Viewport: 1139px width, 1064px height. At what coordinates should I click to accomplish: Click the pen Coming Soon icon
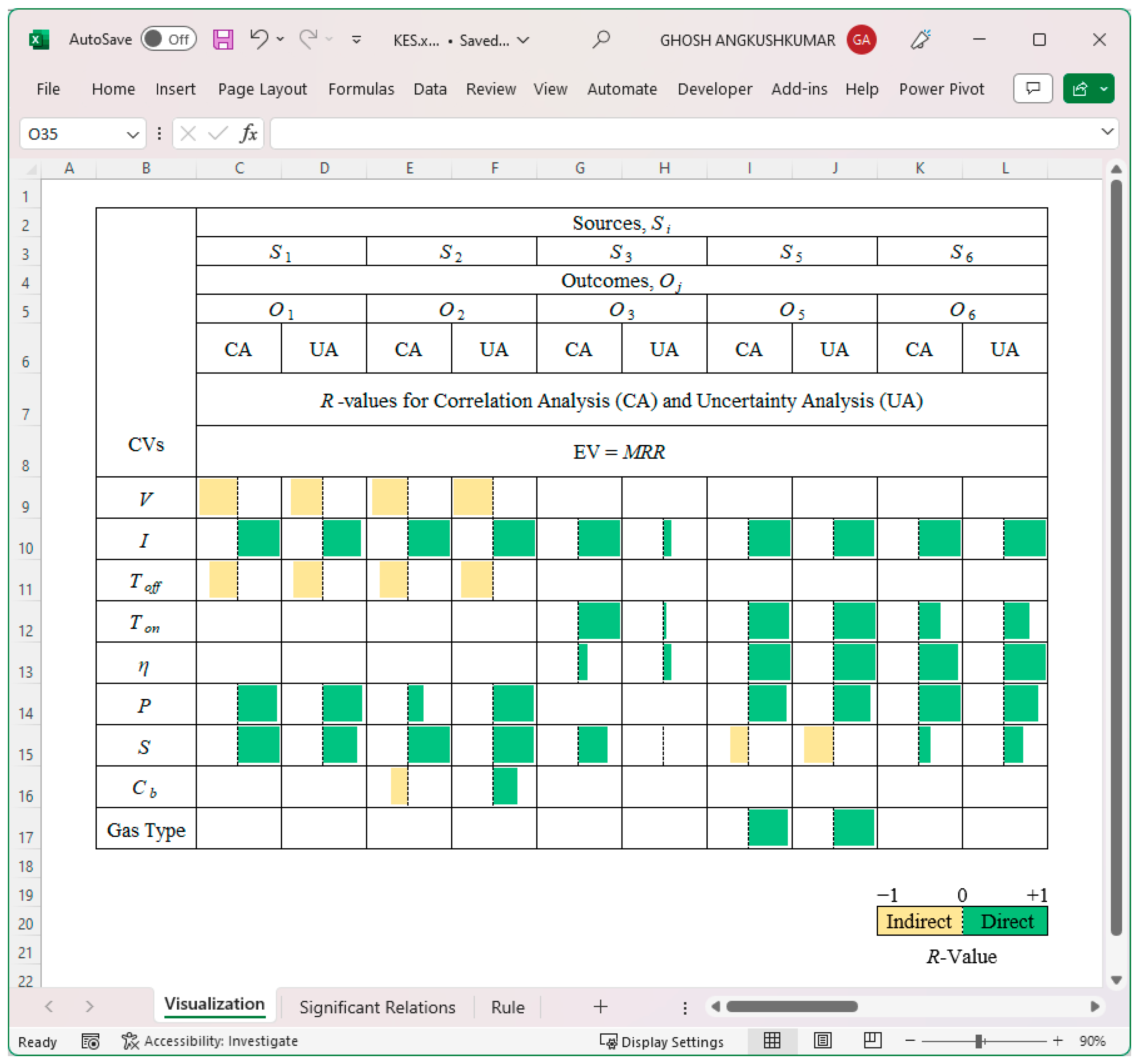click(x=920, y=39)
